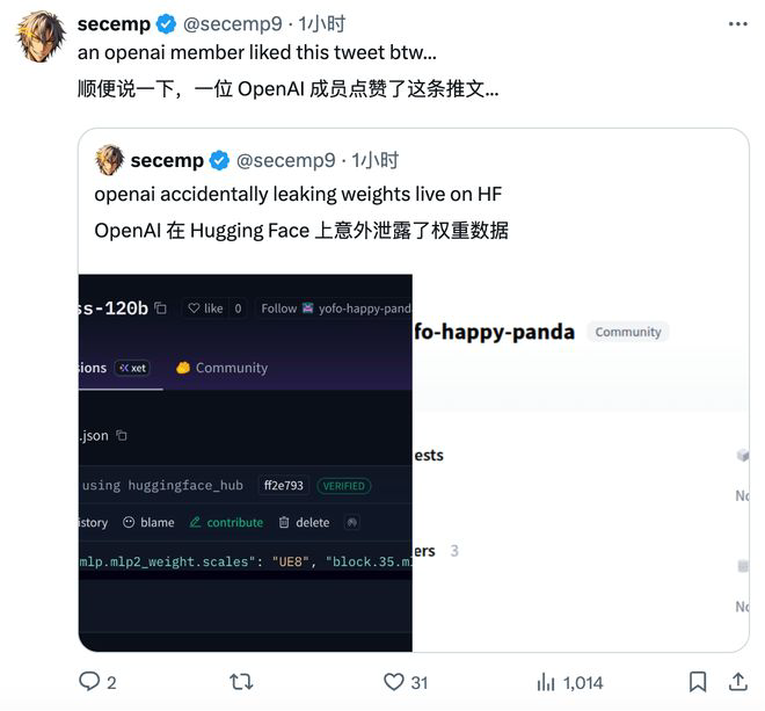Click the share upload icon
Screen dimensions: 765x711
point(738,681)
